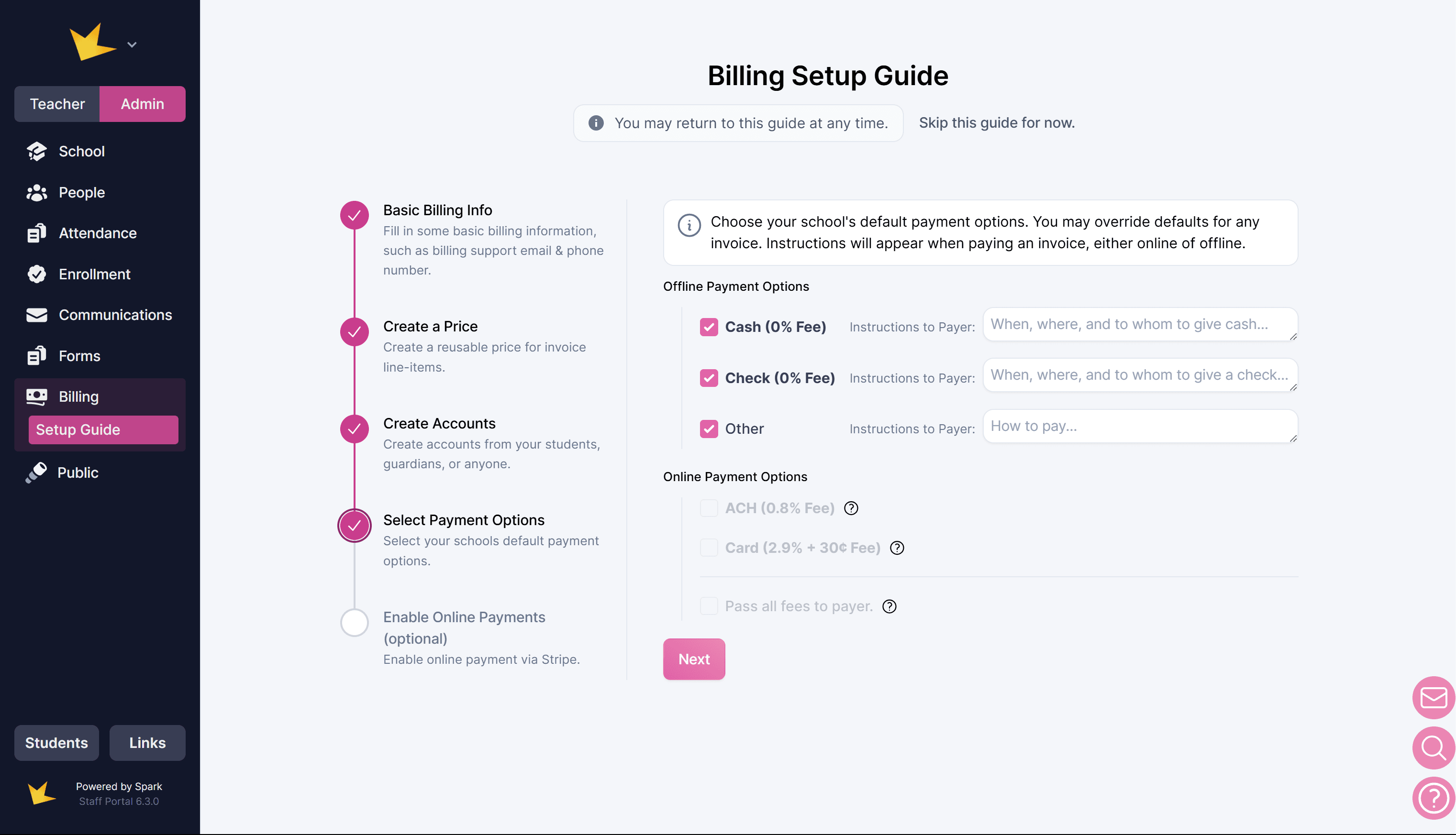Open Communications envelope icon in sidebar
The image size is (1456, 835).
[37, 315]
